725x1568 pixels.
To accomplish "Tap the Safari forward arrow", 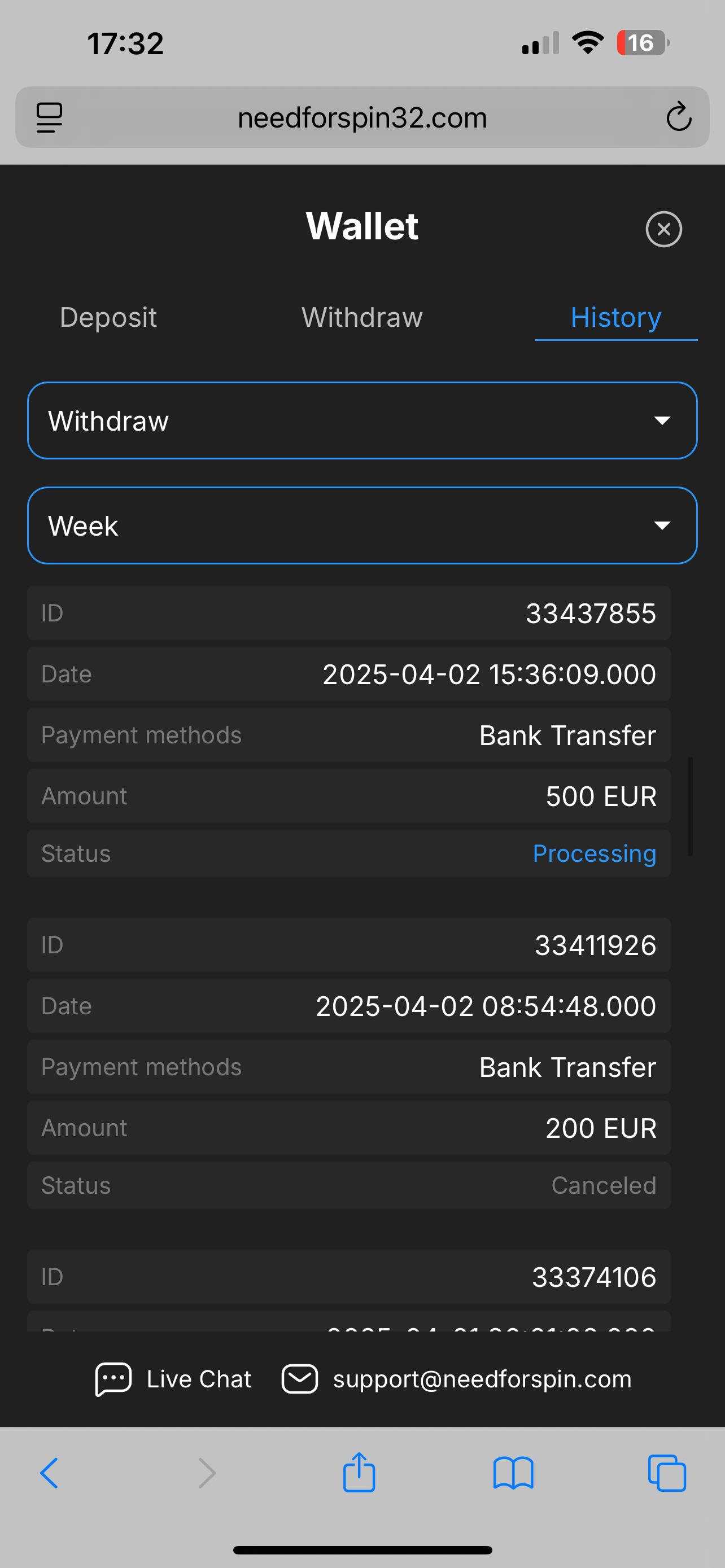I will point(208,1474).
